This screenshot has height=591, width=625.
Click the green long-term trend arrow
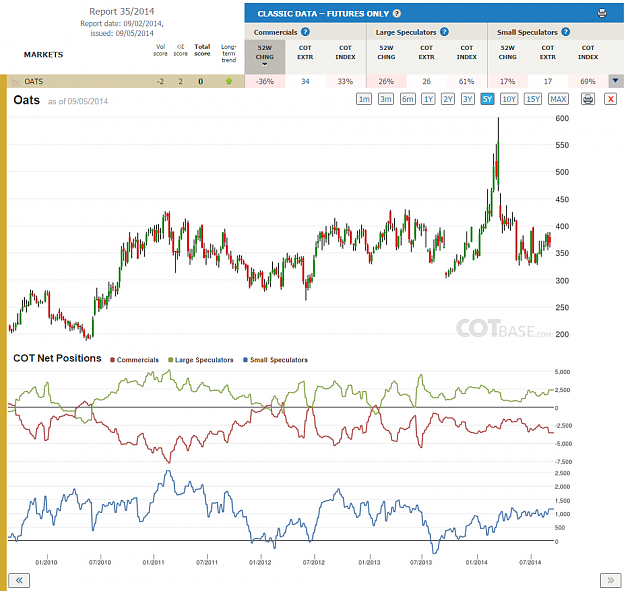click(x=229, y=81)
